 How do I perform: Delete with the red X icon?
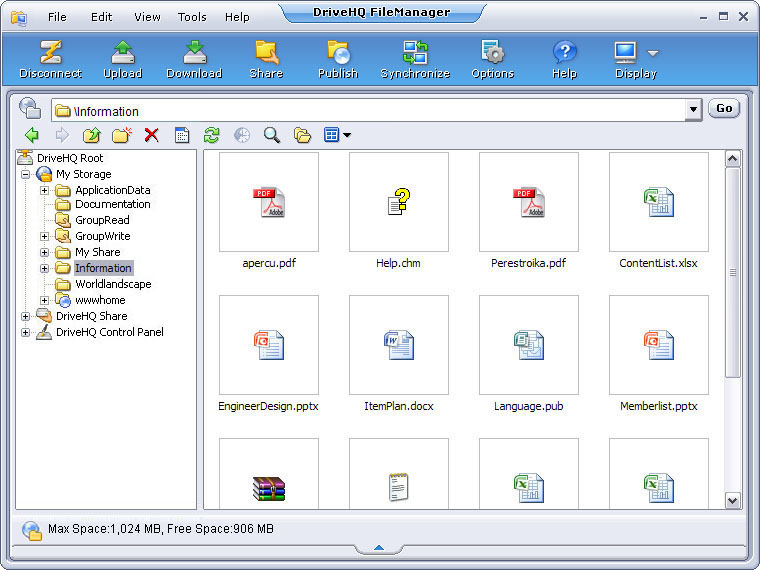[x=152, y=135]
